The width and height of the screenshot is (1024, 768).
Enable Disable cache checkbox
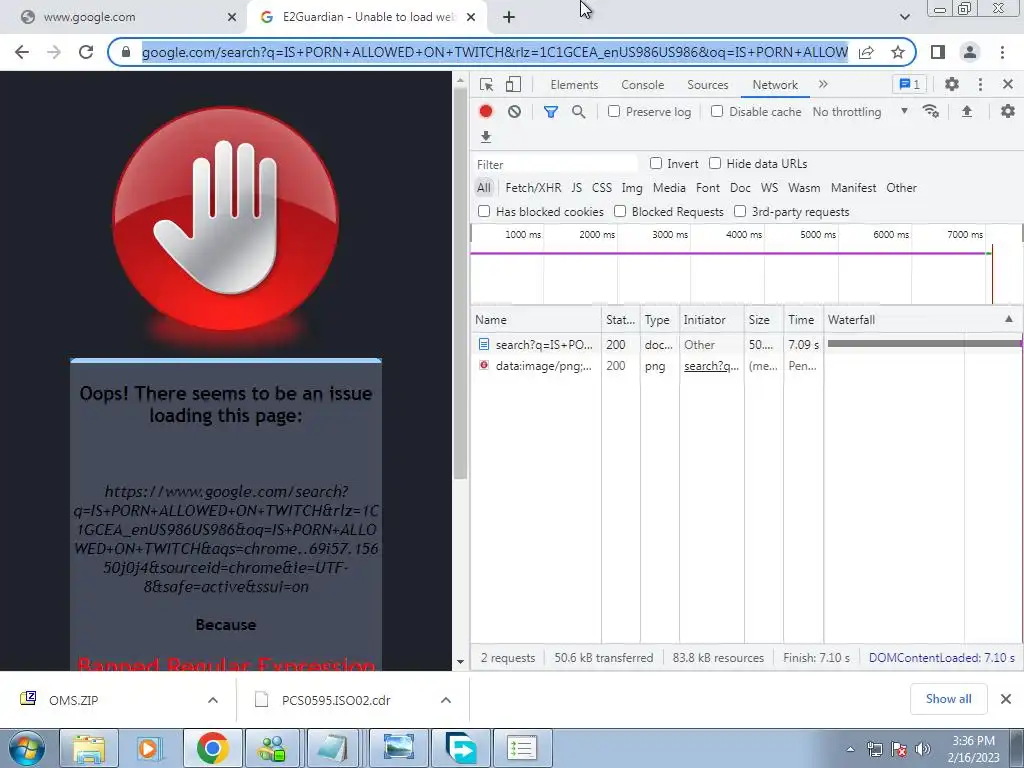point(717,112)
